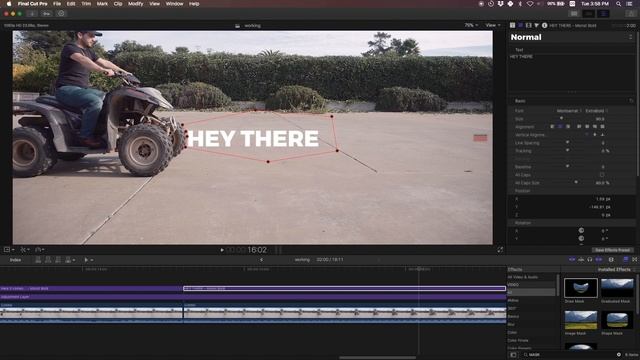Show the Effects browser icon
This screenshot has width=640, height=360.
click(626, 260)
